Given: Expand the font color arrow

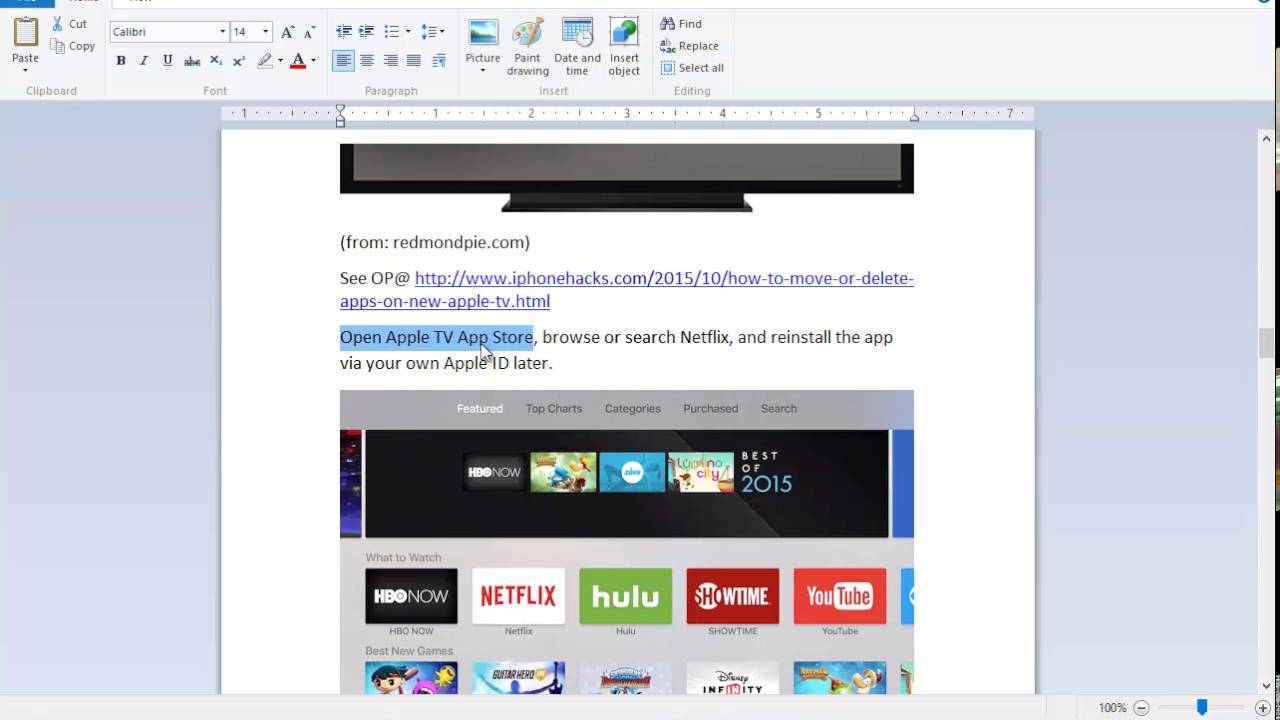Looking at the screenshot, I should click(313, 61).
